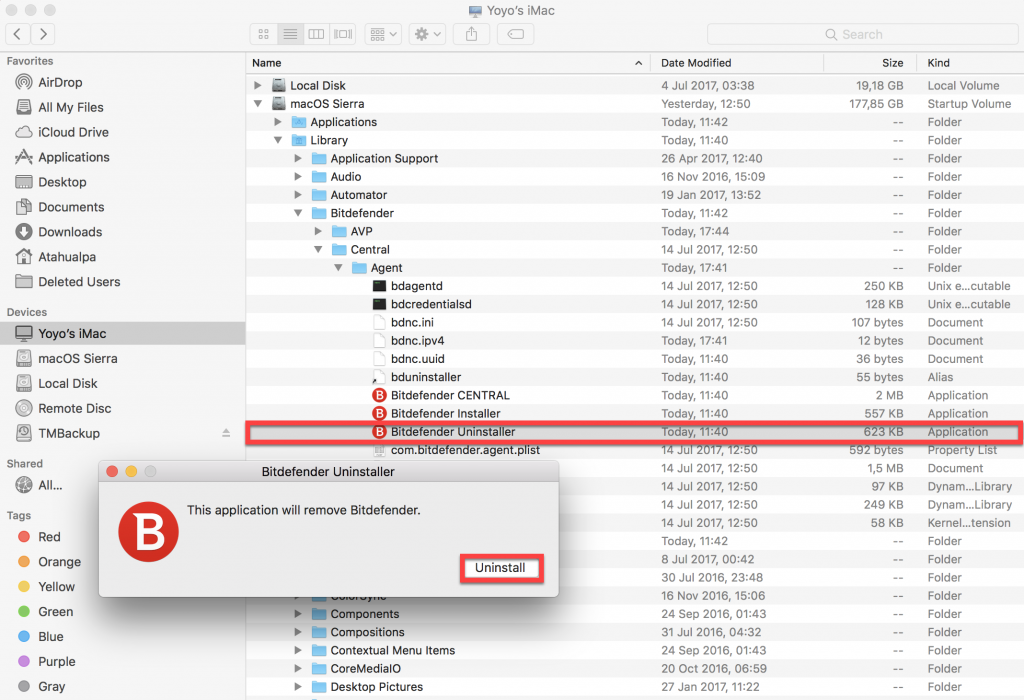This screenshot has height=700, width=1024.
Task: Expand the Components folder
Action: pos(298,614)
